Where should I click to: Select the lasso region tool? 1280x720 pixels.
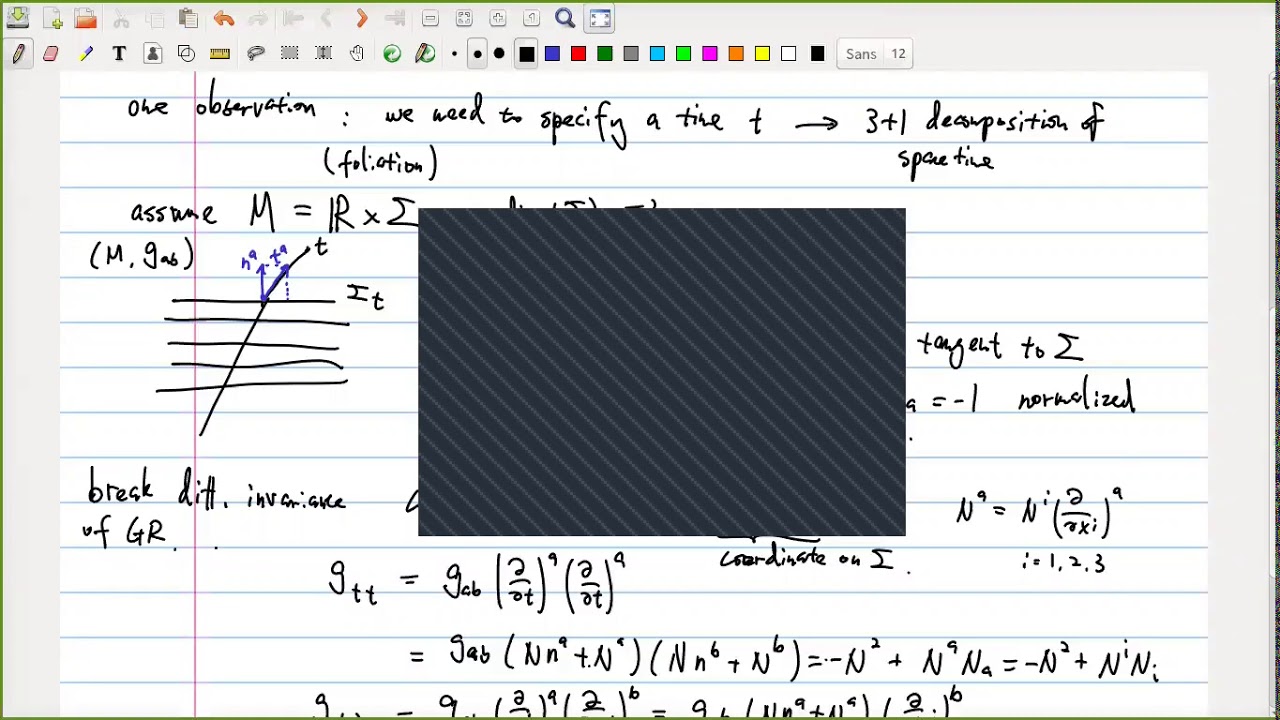pyautogui.click(x=255, y=54)
